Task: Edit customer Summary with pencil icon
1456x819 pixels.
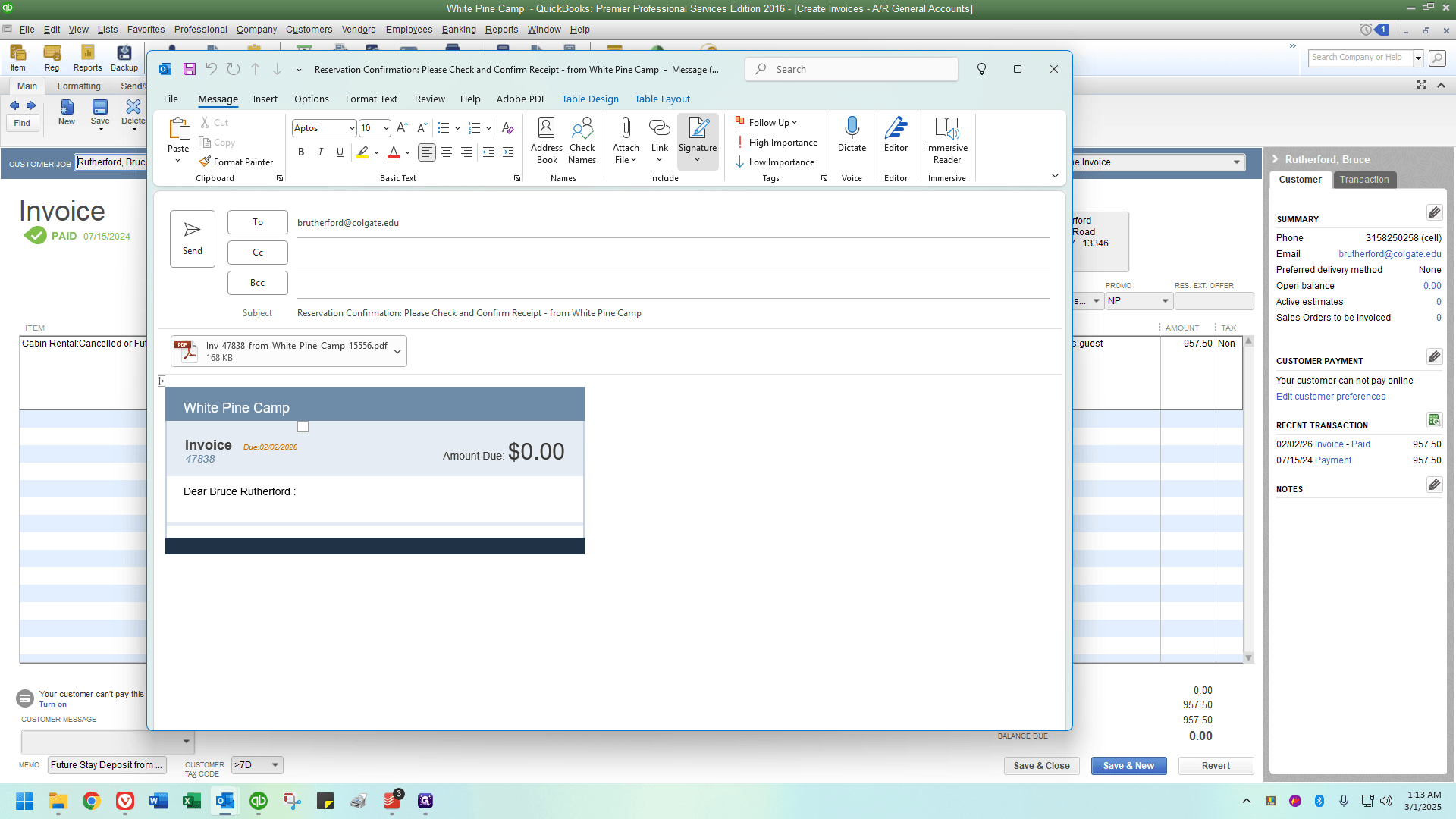Action: (1434, 212)
